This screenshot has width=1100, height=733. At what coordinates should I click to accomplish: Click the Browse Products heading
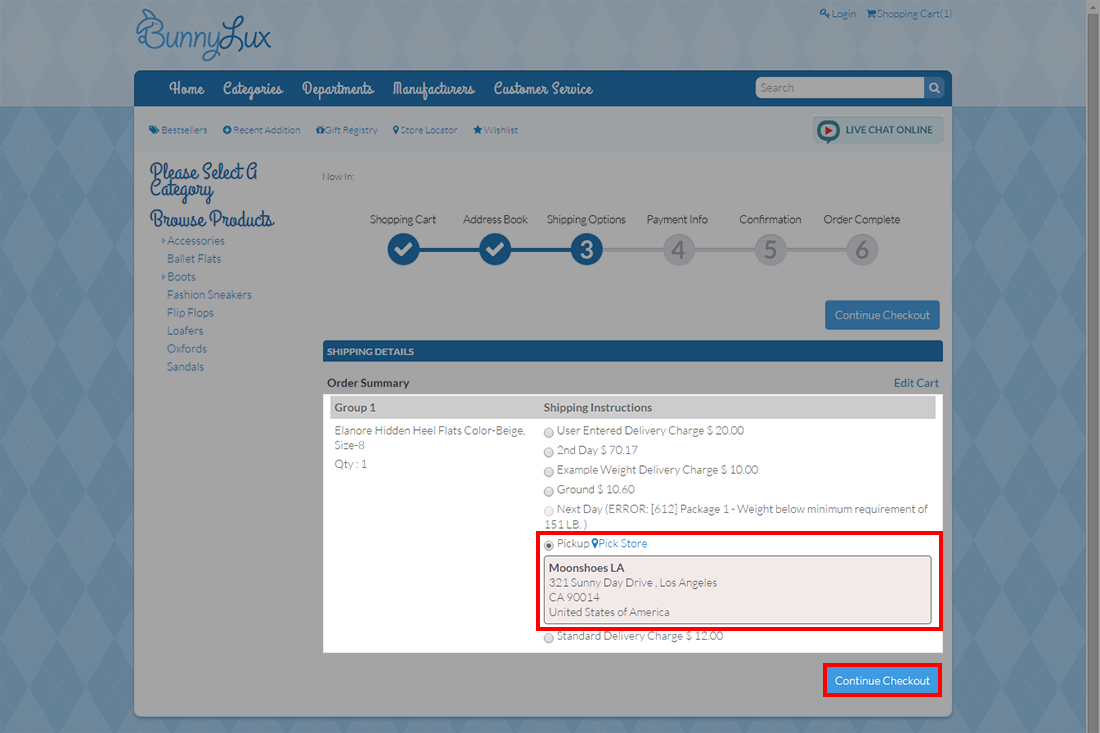pos(212,219)
